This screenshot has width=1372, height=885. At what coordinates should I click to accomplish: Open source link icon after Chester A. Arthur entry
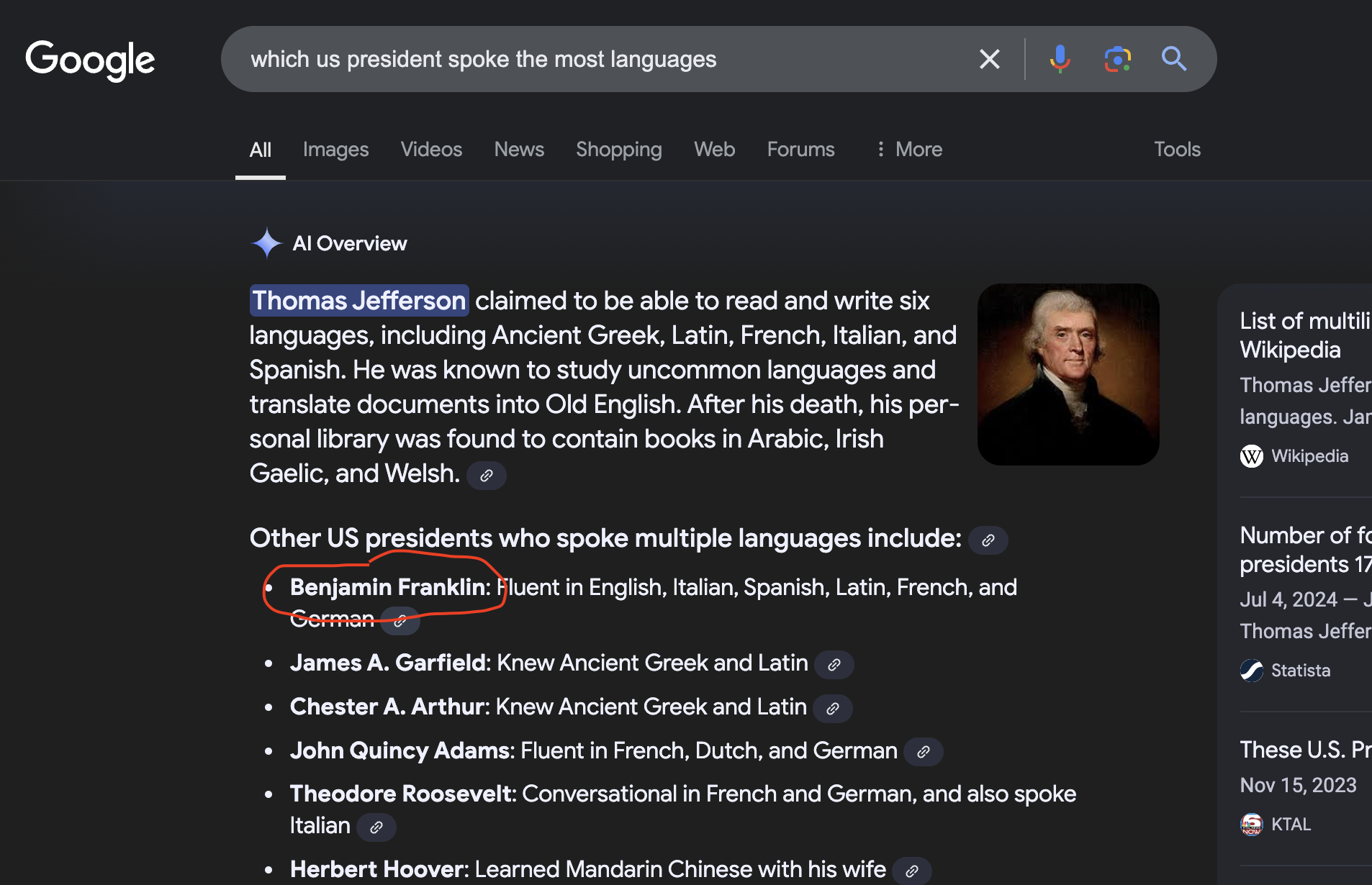pos(833,709)
